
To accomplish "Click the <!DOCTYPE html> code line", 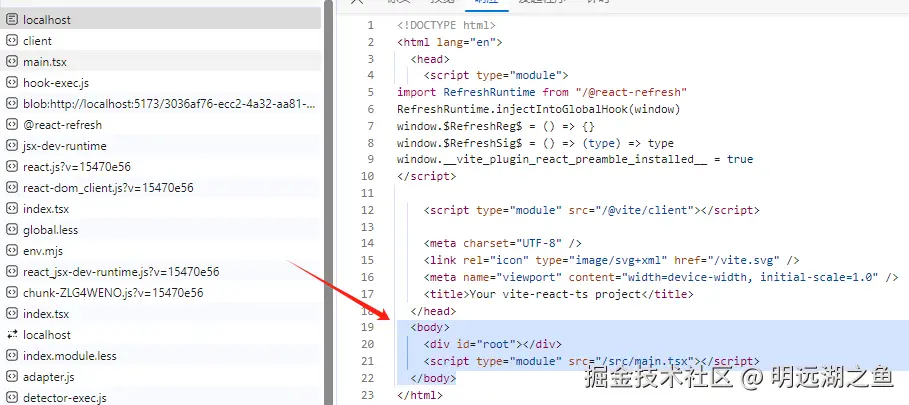I will 446,25.
